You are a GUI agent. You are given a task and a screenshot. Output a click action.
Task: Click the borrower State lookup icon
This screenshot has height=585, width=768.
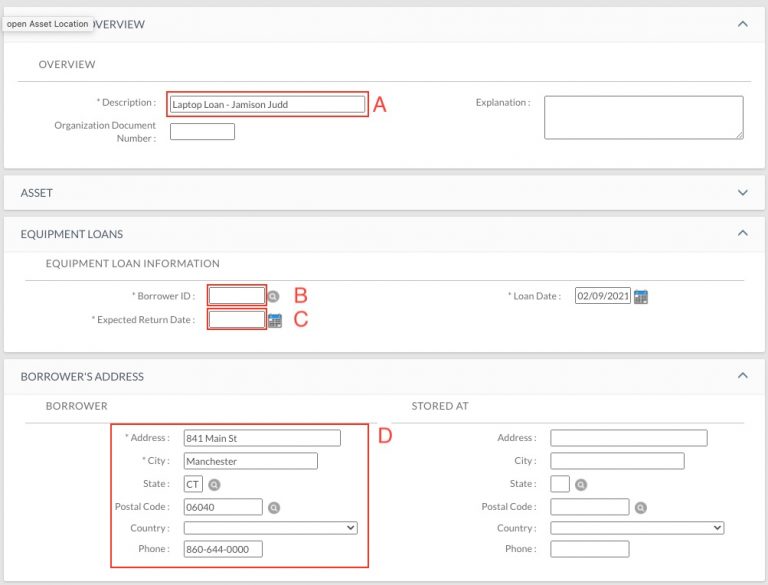[214, 485]
